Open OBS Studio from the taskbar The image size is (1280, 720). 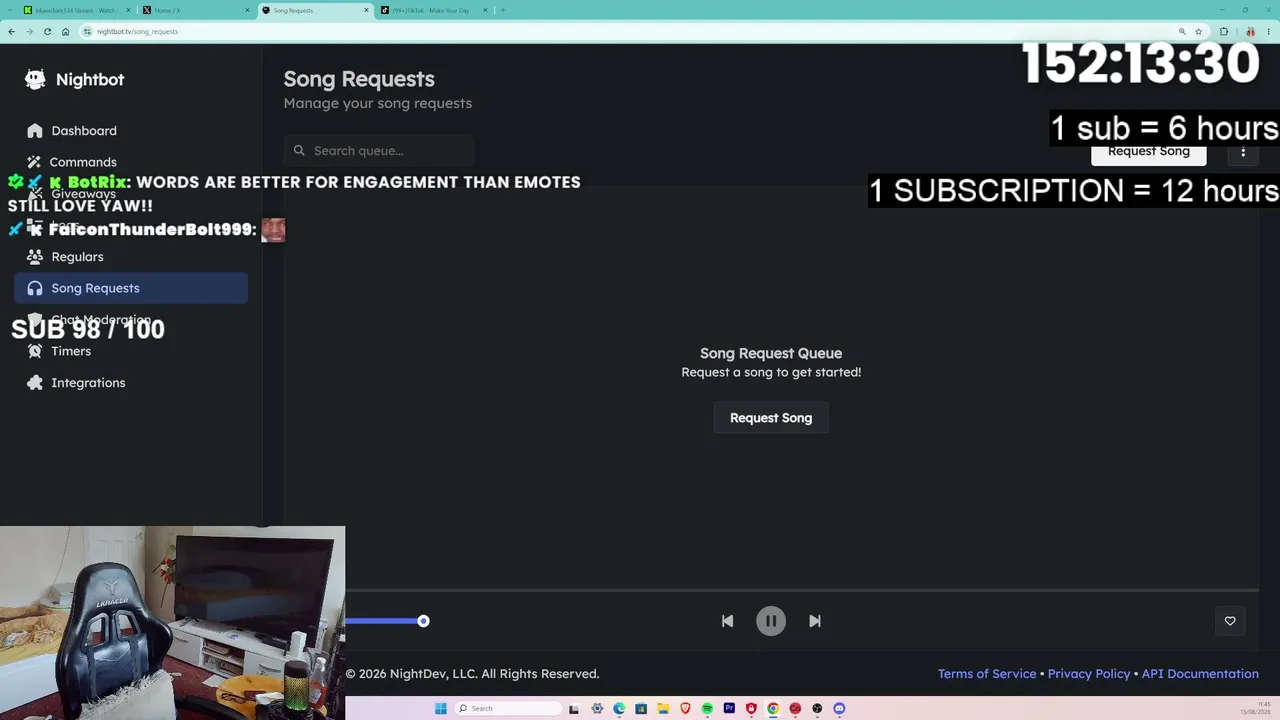click(817, 709)
